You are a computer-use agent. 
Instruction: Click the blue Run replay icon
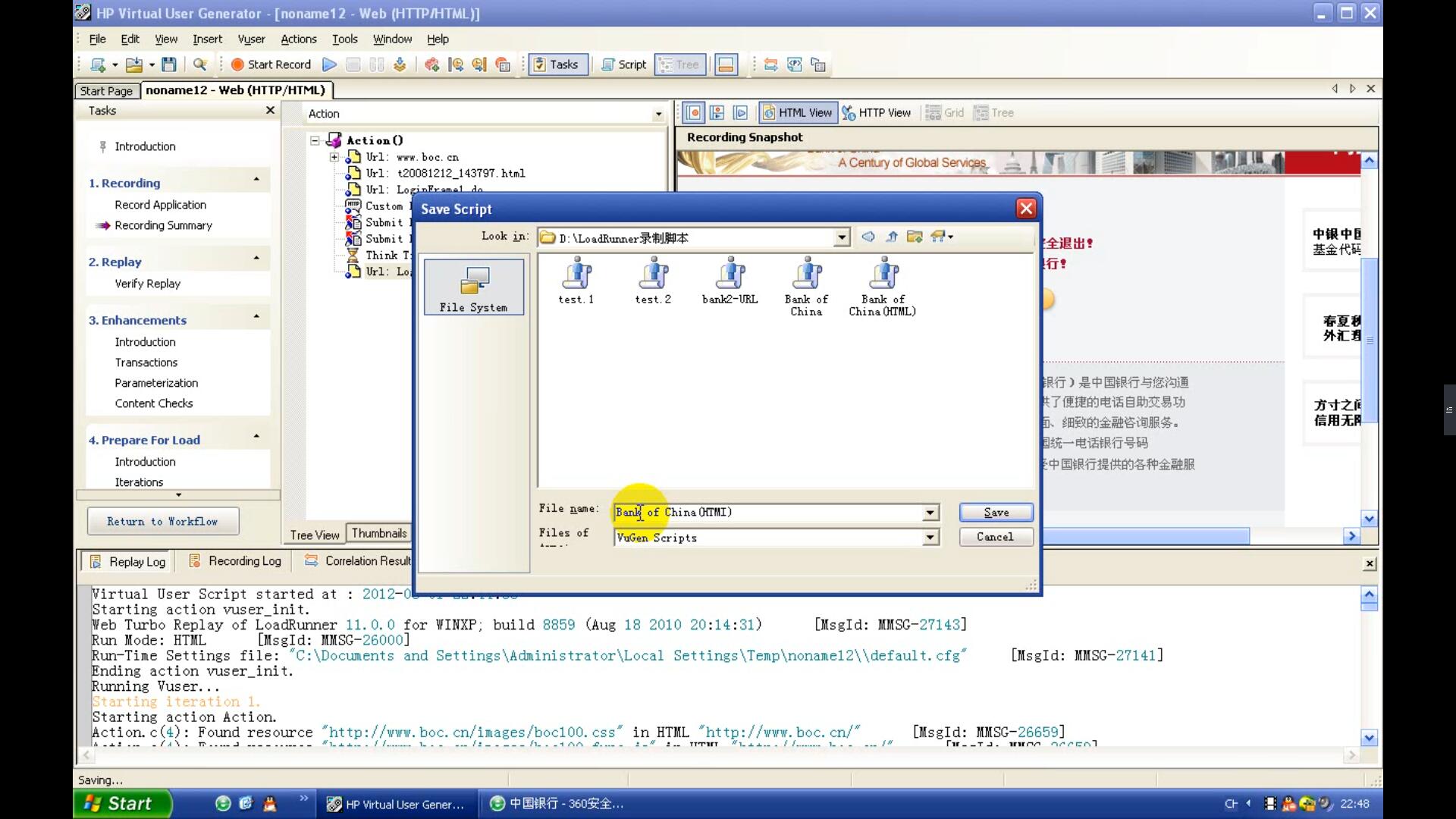click(x=329, y=65)
